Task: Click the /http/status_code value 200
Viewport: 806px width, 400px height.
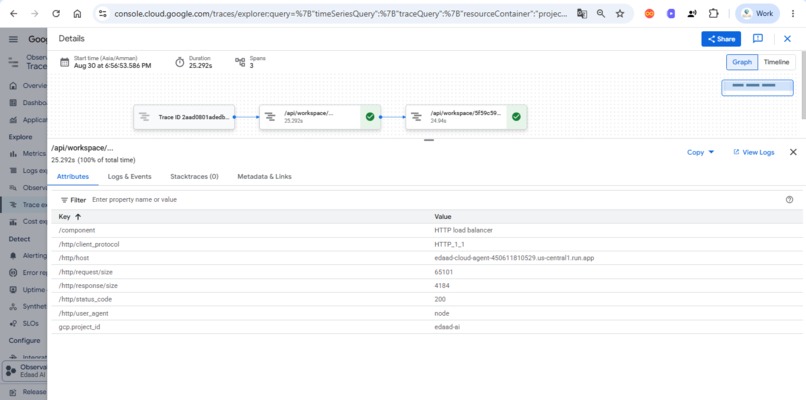Action: pos(440,299)
